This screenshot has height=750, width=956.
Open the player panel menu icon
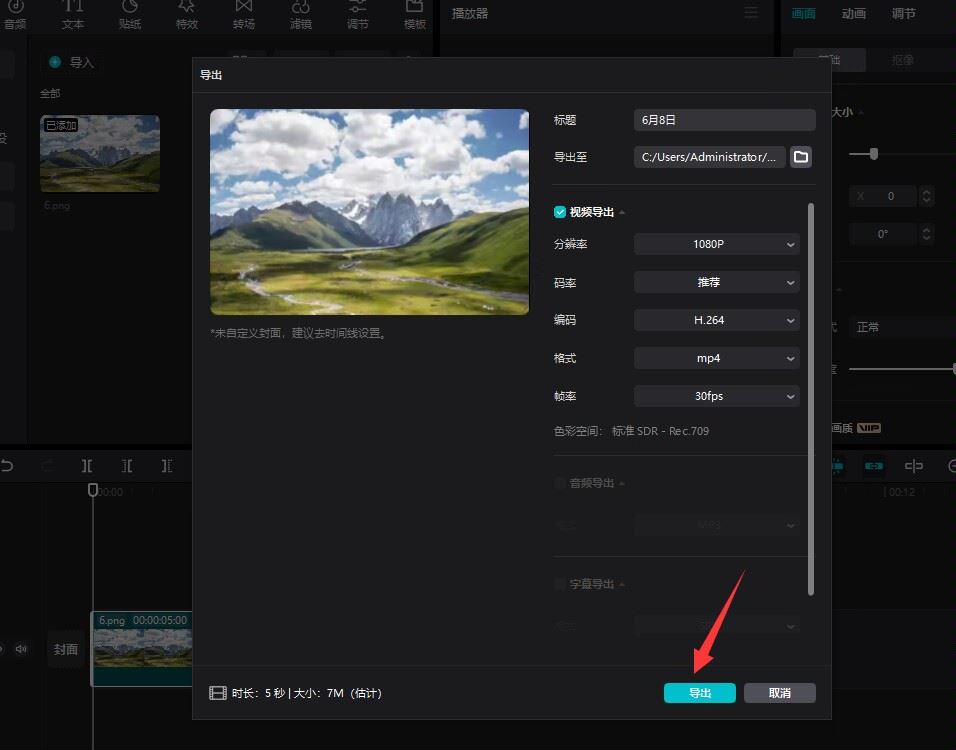pos(751,13)
